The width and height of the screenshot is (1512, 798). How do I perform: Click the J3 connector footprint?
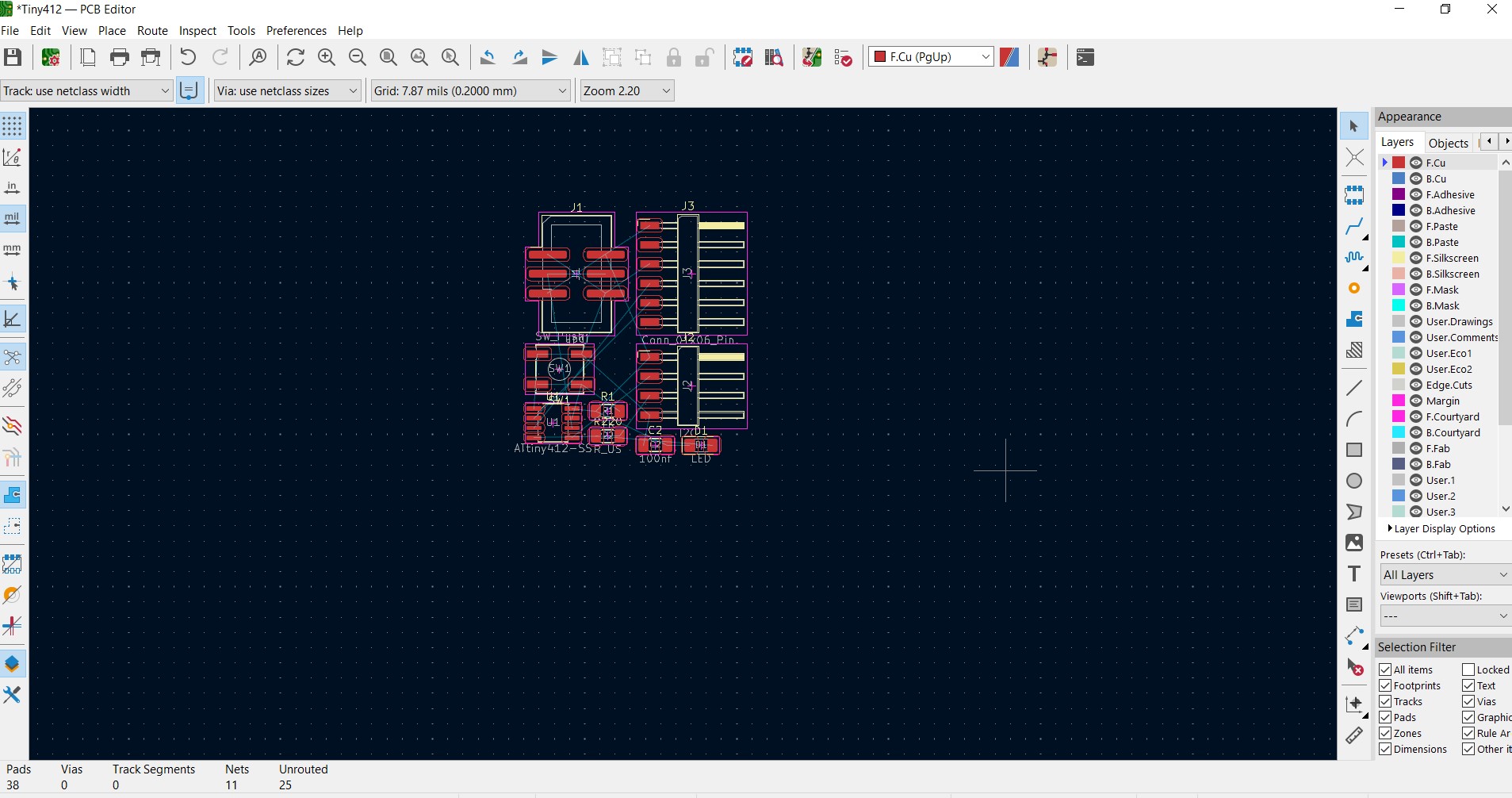click(691, 273)
